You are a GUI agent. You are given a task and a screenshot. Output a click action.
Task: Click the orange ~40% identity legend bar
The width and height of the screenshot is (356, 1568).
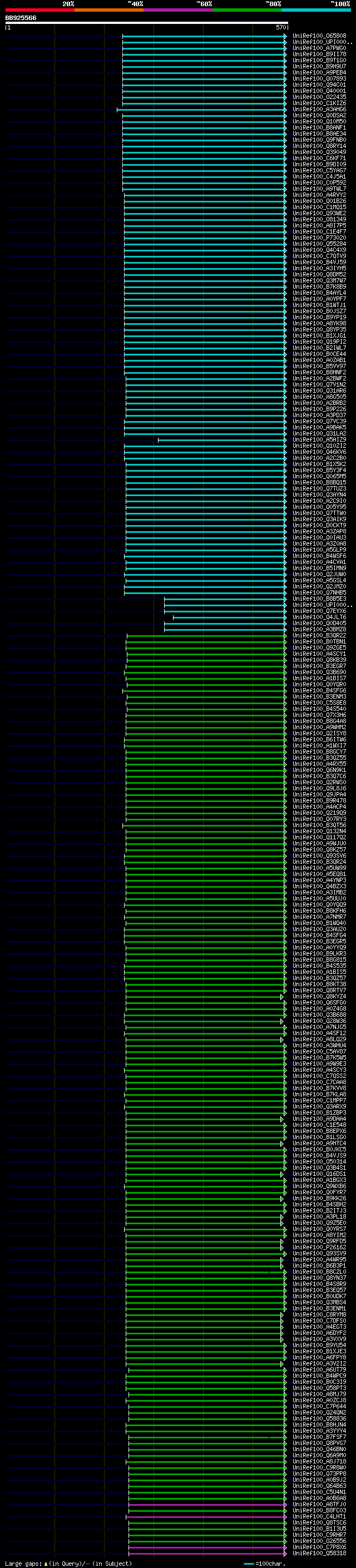click(x=109, y=10)
